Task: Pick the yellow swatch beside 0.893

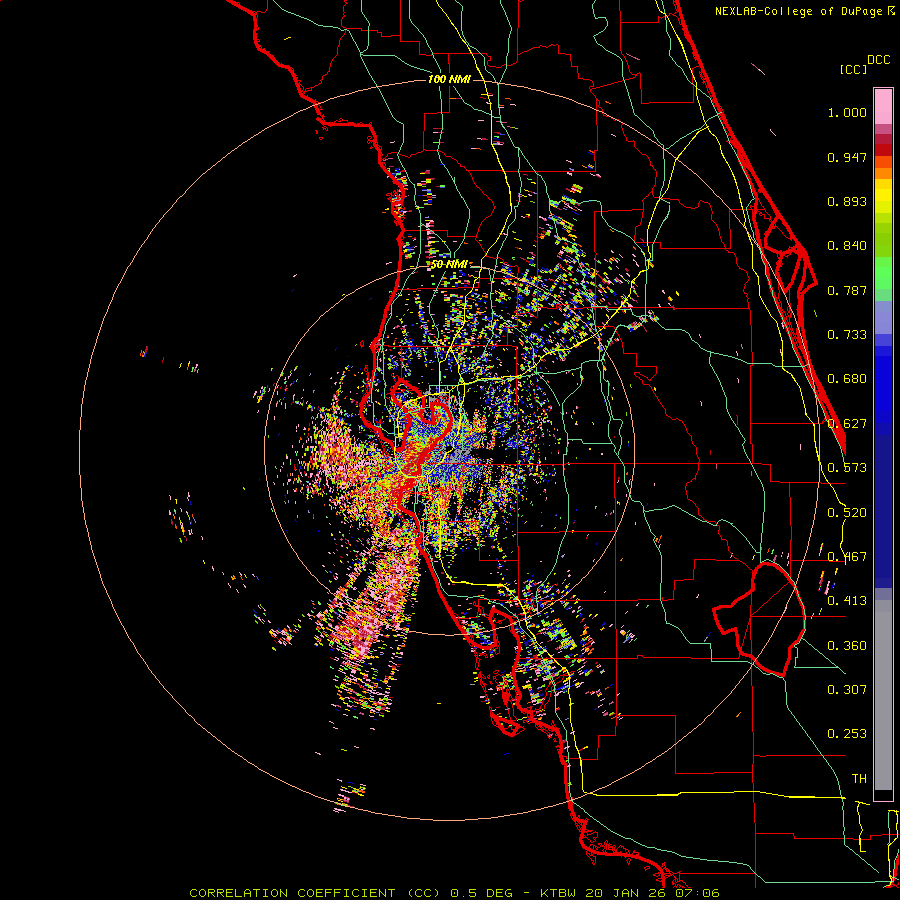Action: pos(883,201)
